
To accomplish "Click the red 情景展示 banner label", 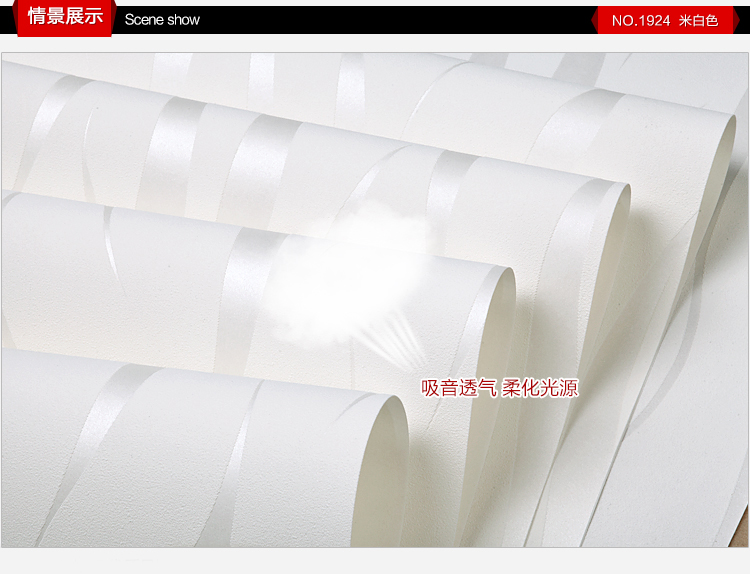I will coord(65,17).
